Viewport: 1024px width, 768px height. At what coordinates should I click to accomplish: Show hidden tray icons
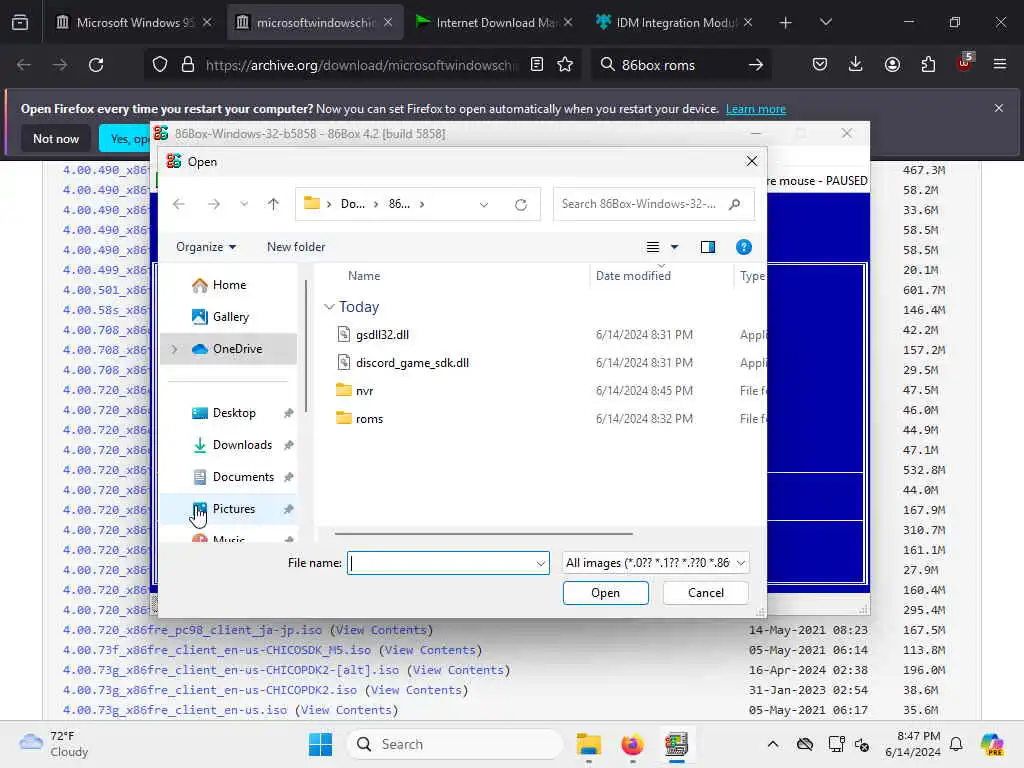(x=773, y=744)
